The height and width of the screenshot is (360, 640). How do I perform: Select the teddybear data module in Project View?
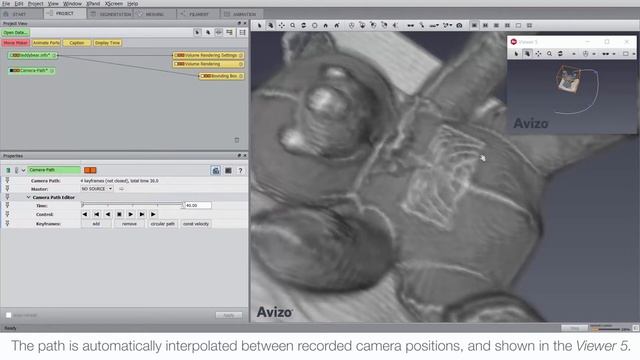[33, 55]
